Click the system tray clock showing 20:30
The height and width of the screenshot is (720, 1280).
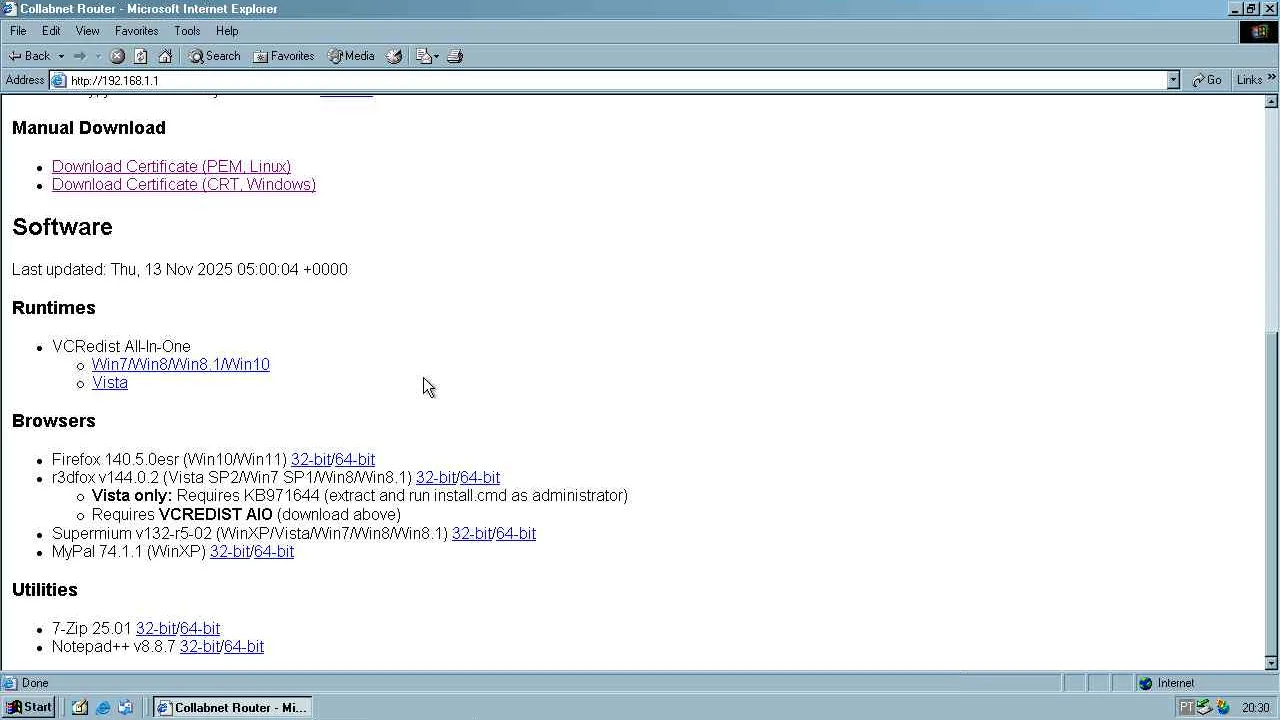(1255, 708)
